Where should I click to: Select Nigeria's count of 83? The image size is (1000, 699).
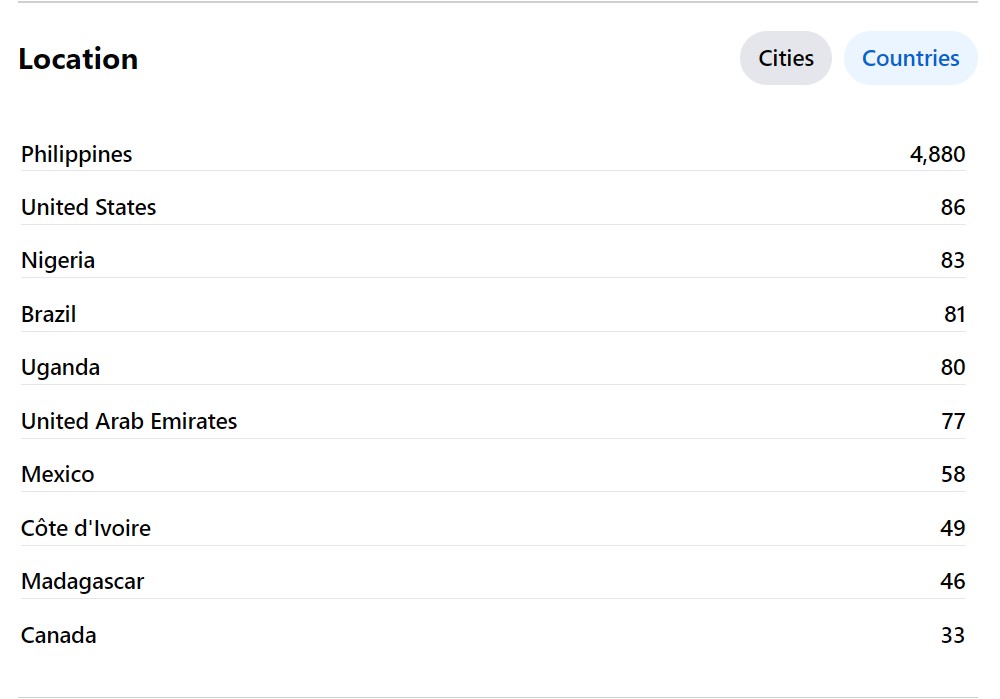coord(952,260)
